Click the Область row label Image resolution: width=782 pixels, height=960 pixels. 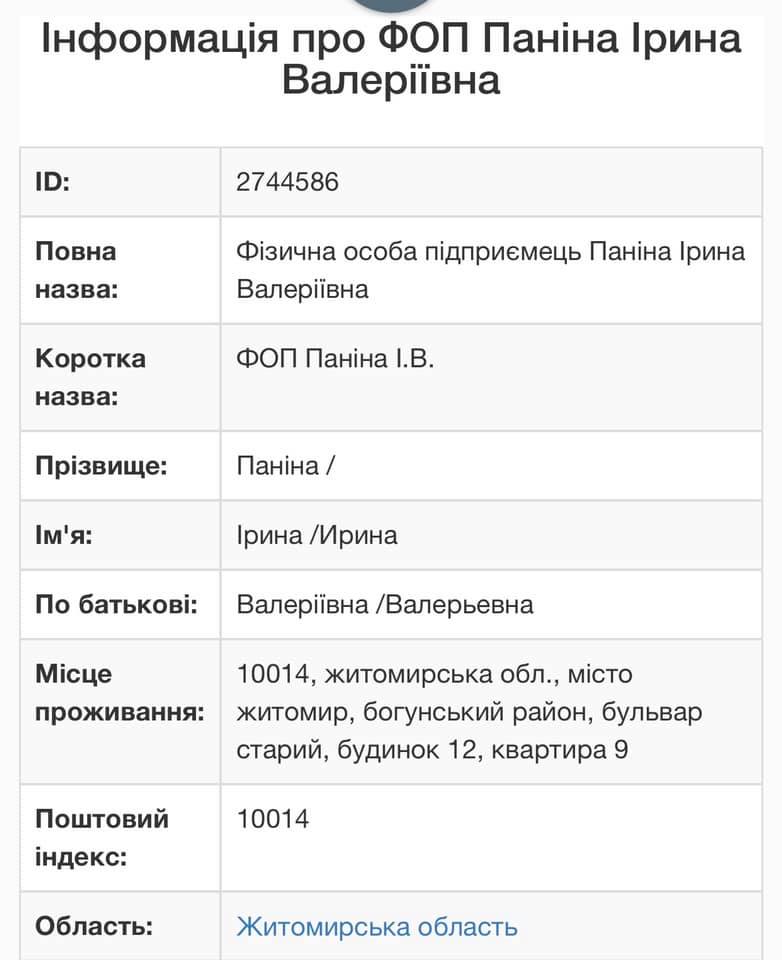(94, 926)
